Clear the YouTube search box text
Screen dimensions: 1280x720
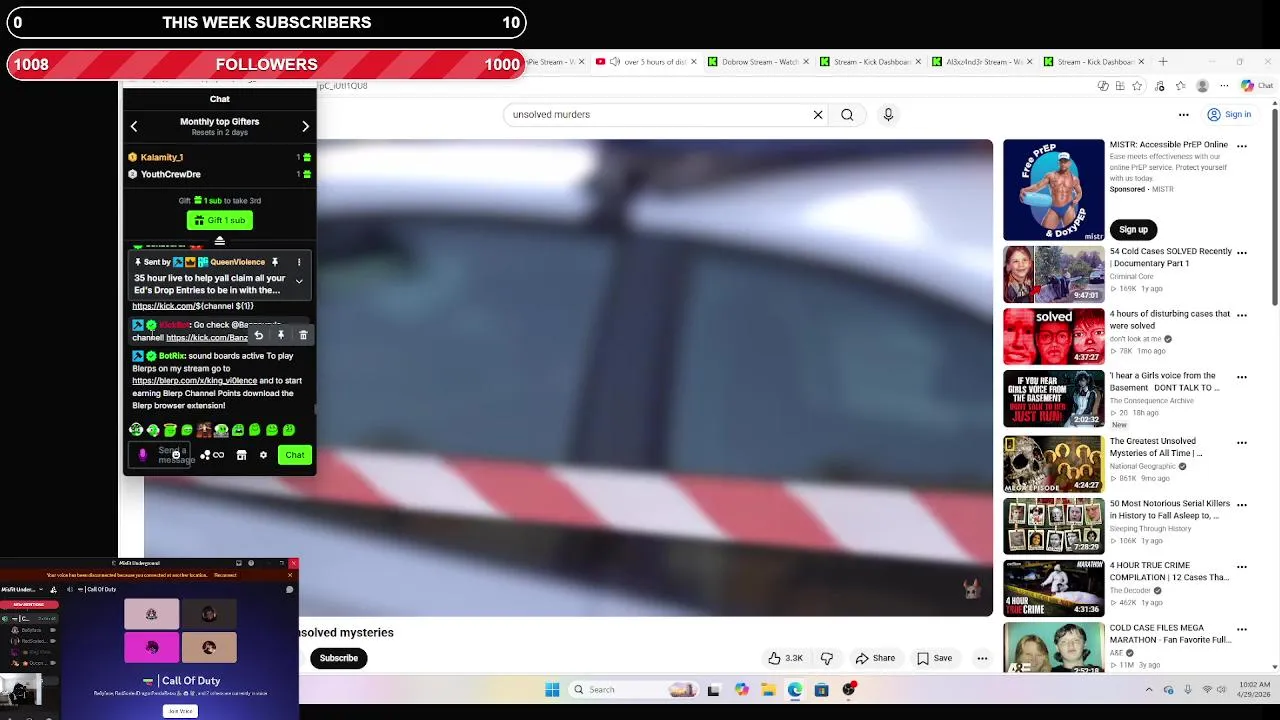(818, 115)
